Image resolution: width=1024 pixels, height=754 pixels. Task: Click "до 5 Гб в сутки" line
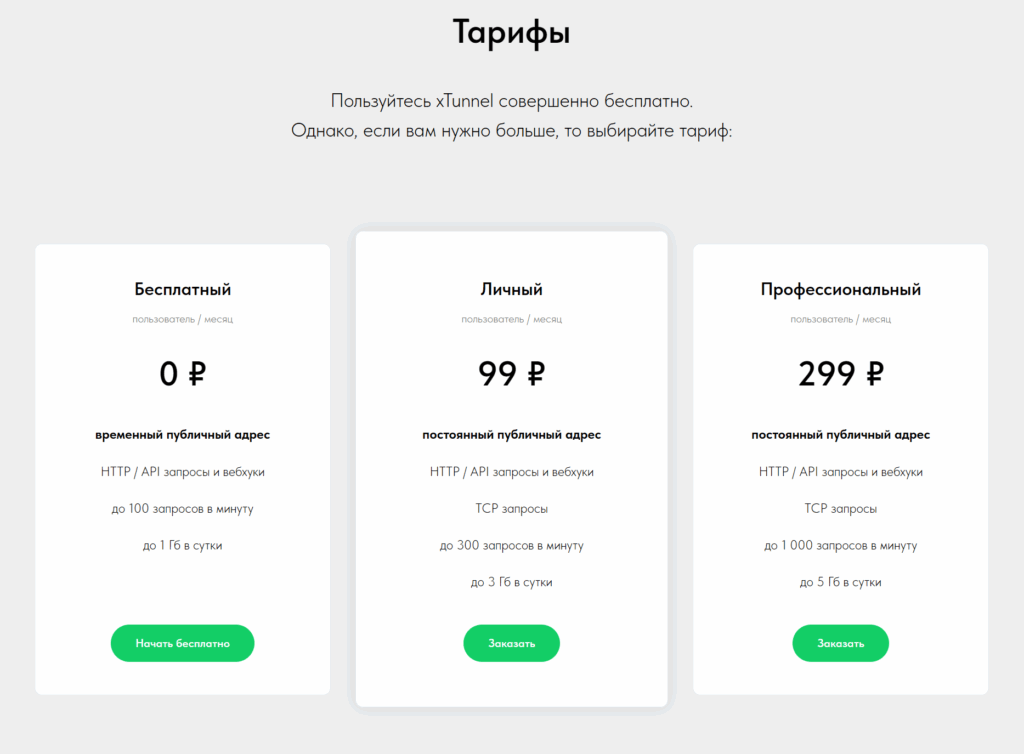pos(840,582)
